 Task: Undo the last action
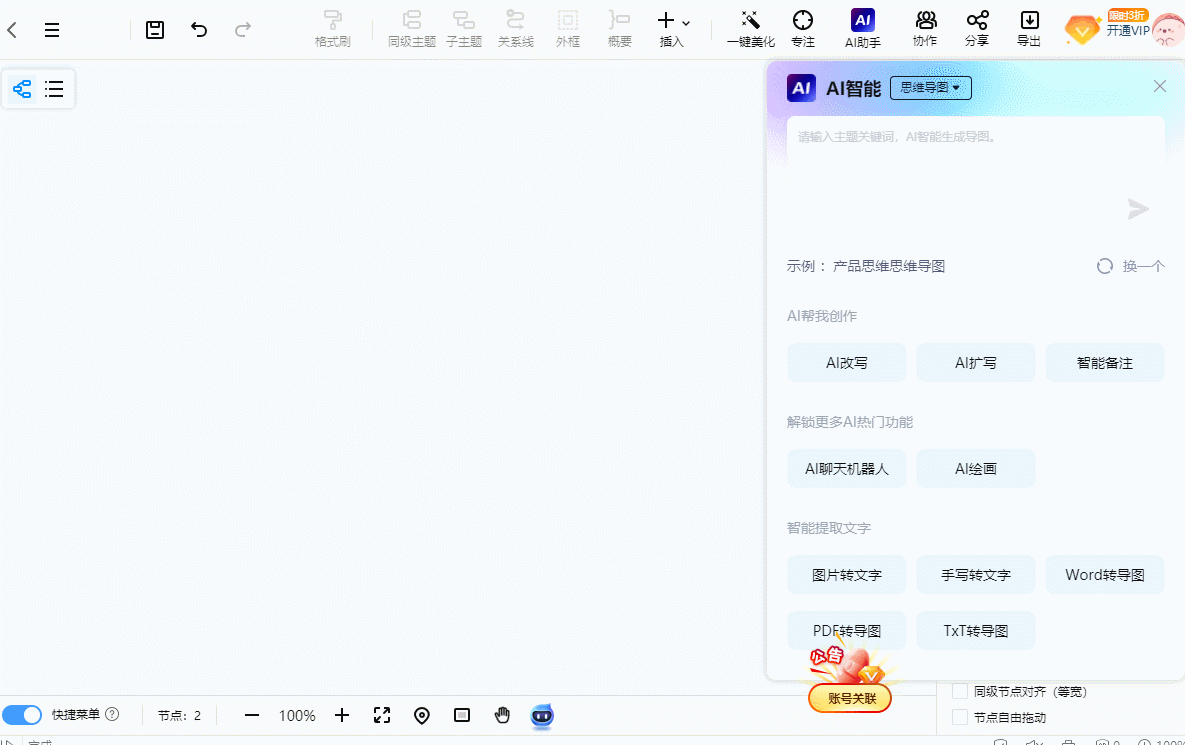point(199,30)
